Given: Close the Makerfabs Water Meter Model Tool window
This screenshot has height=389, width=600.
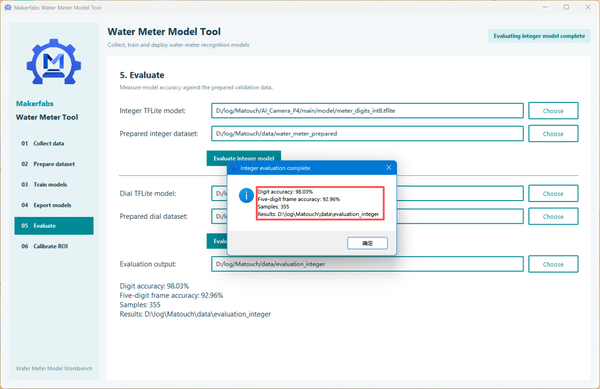Looking at the screenshot, I should (588, 7).
